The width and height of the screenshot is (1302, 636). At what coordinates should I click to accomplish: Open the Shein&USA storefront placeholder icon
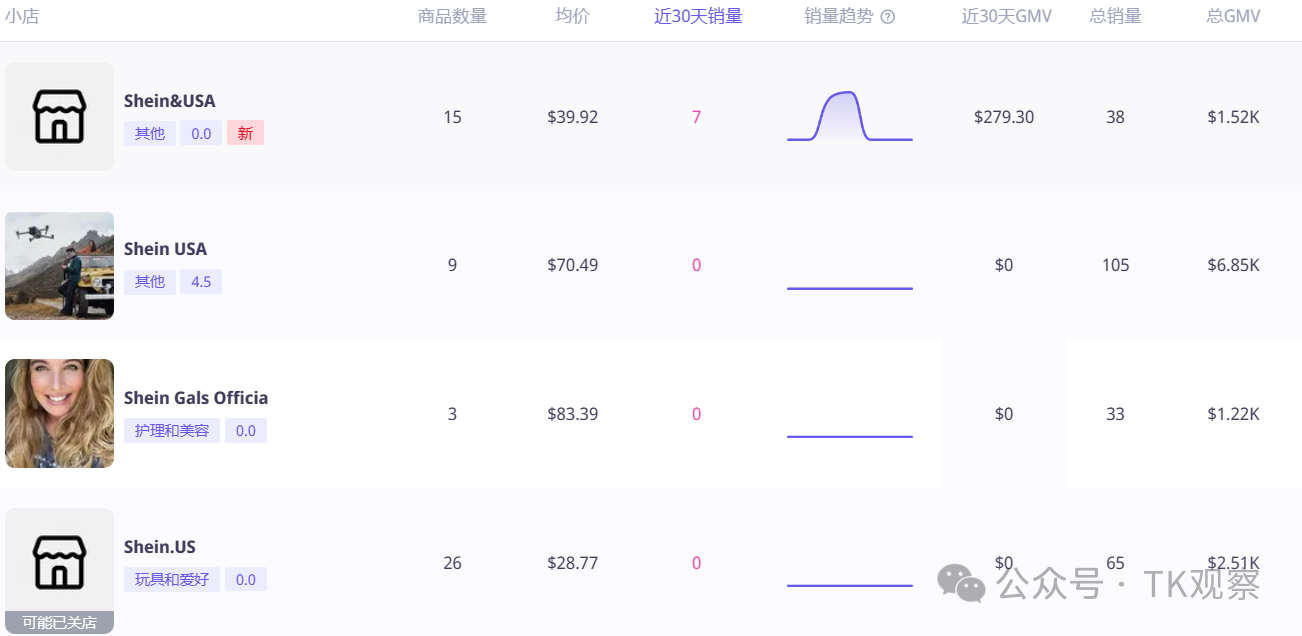pyautogui.click(x=60, y=117)
